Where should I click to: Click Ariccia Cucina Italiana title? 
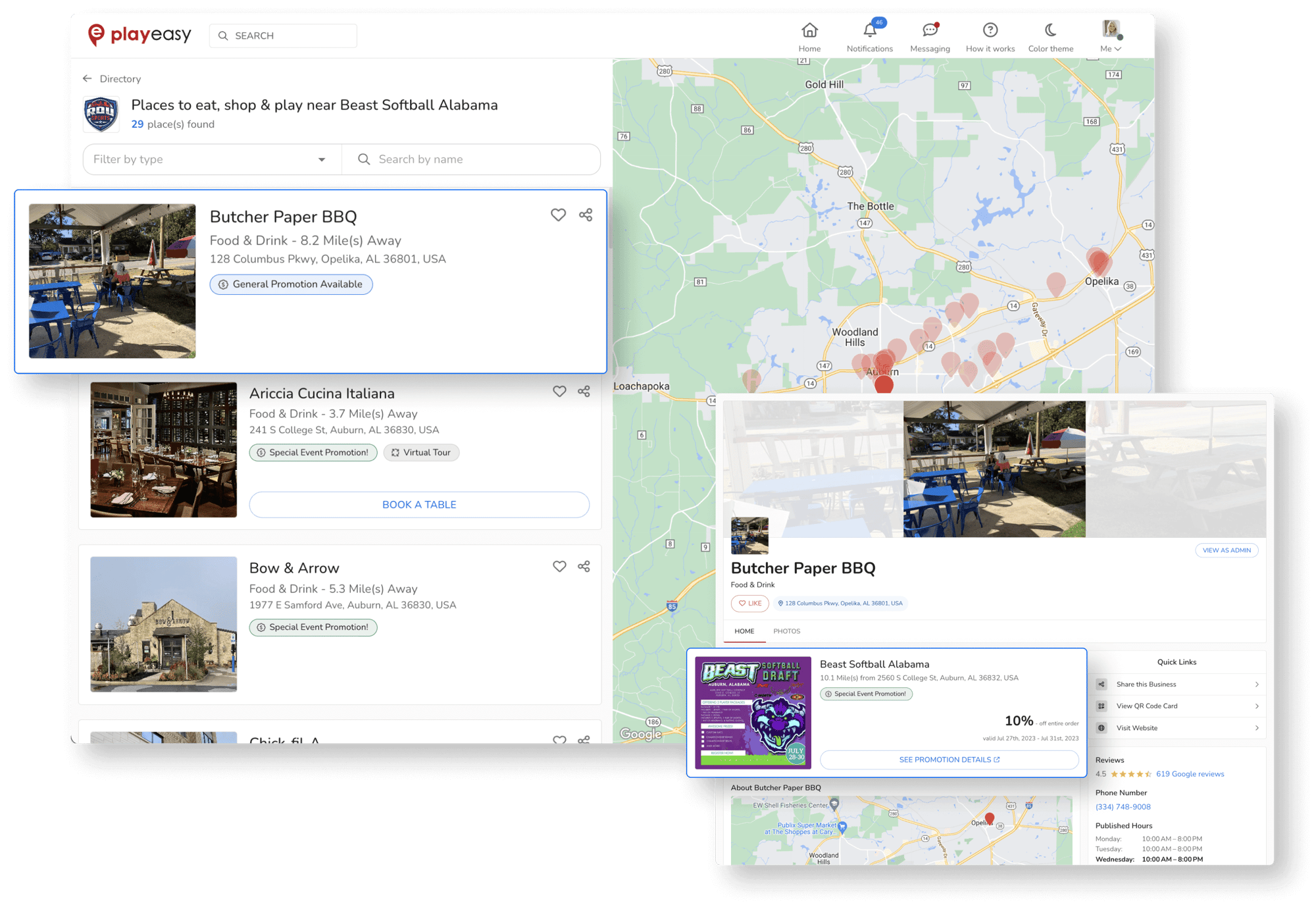click(x=322, y=393)
